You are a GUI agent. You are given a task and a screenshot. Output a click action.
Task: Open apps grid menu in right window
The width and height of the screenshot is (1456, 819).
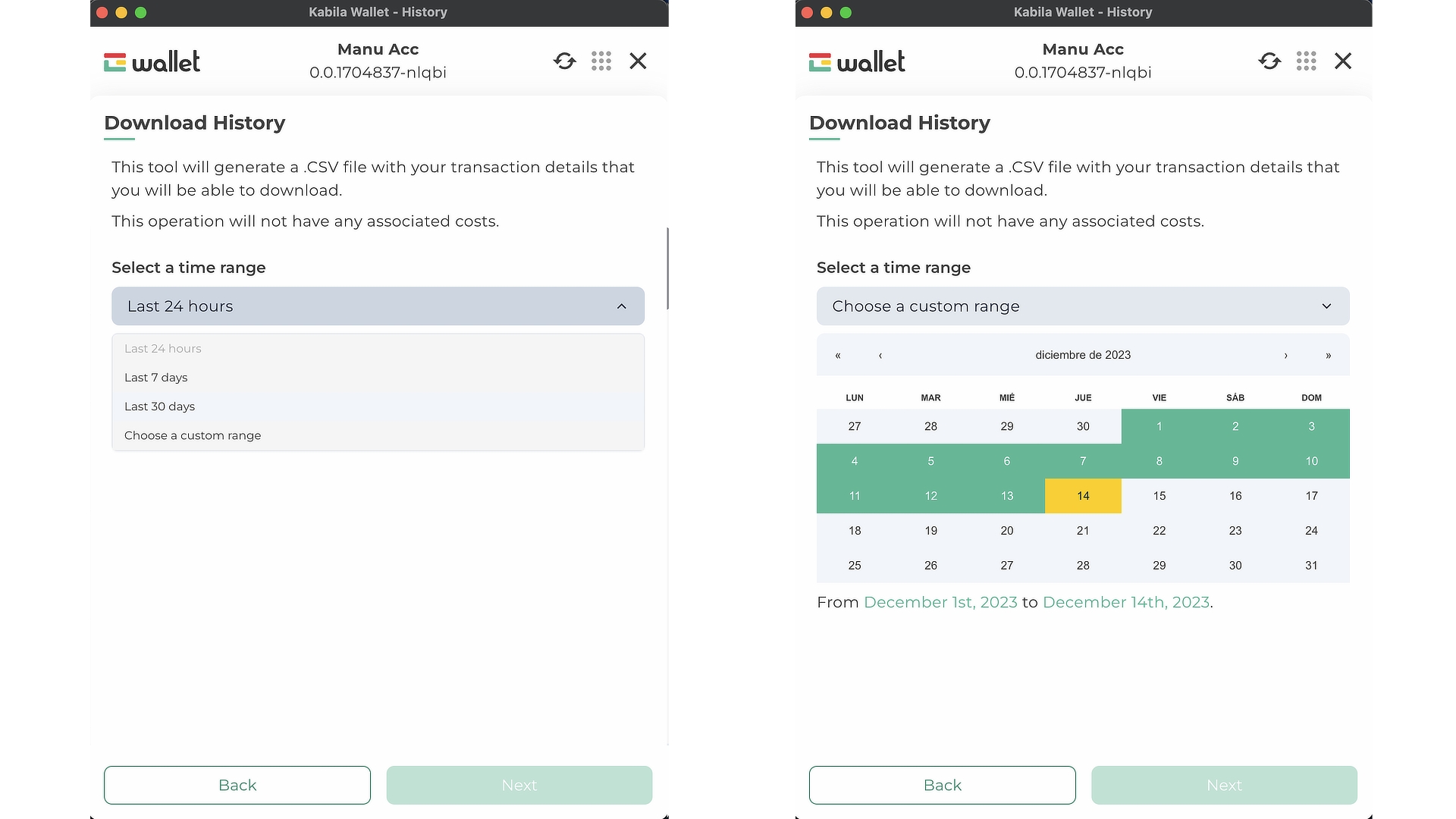coord(1306,61)
